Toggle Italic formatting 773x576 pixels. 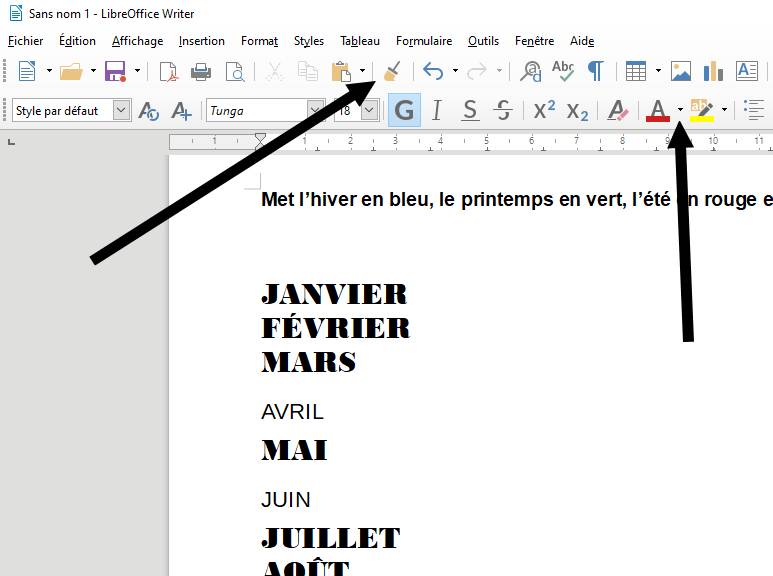[x=437, y=110]
